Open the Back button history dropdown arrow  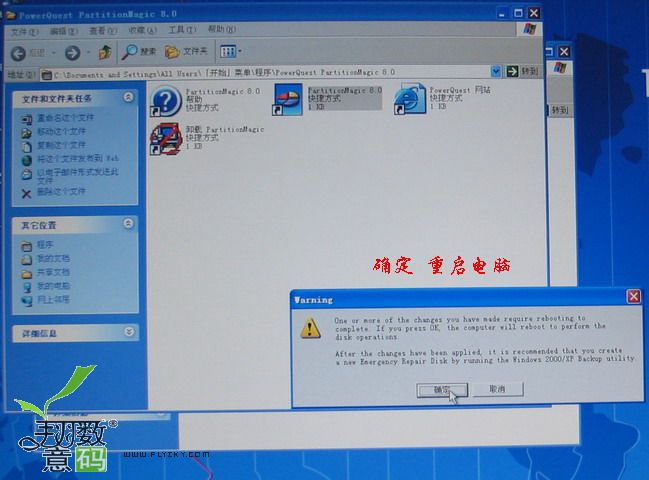point(54,53)
